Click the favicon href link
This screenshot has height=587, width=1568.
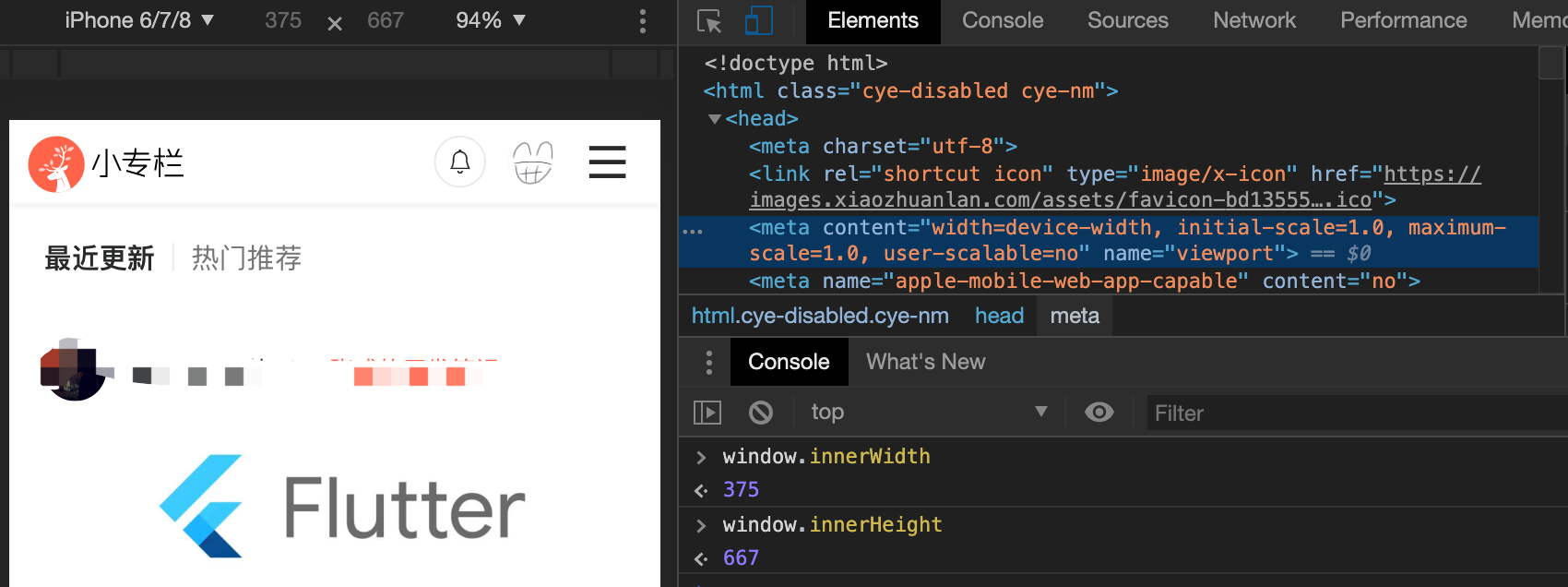(1060, 199)
